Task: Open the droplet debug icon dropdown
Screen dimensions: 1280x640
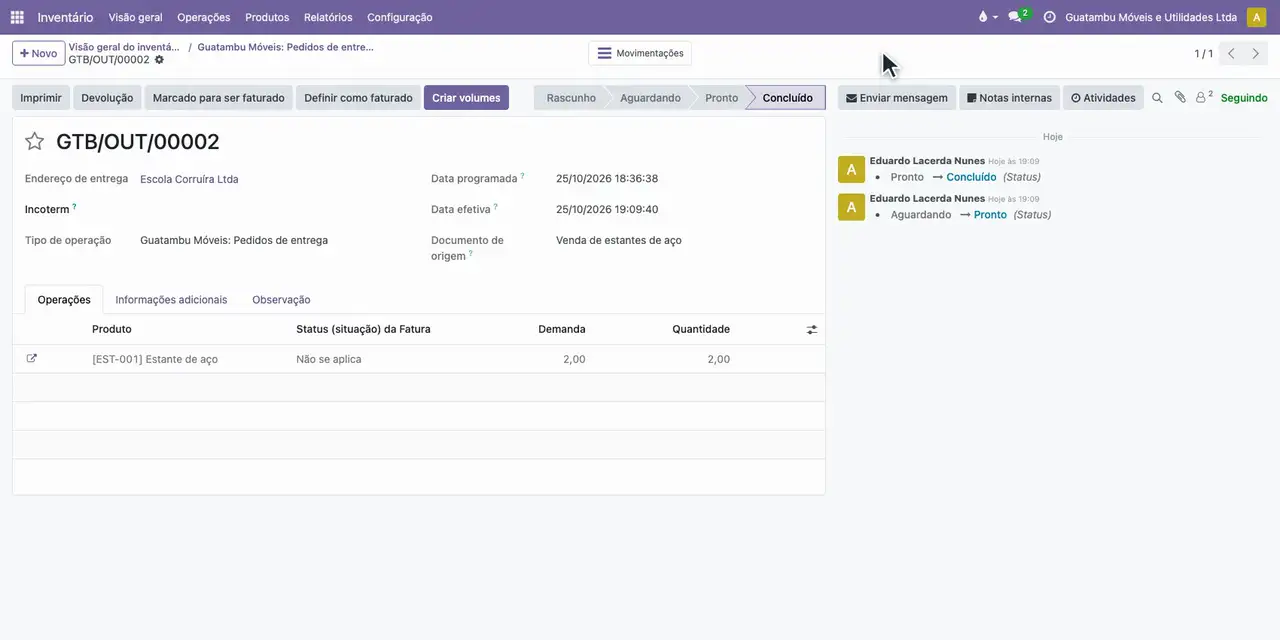Action: (987, 17)
